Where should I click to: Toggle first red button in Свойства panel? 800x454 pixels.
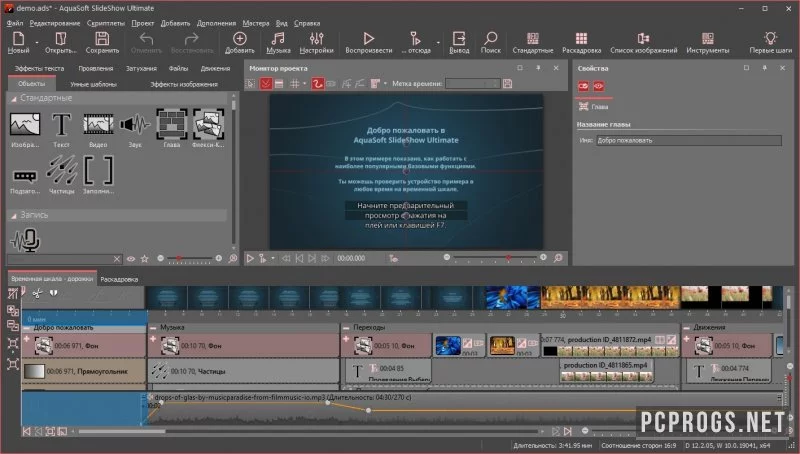pos(583,86)
